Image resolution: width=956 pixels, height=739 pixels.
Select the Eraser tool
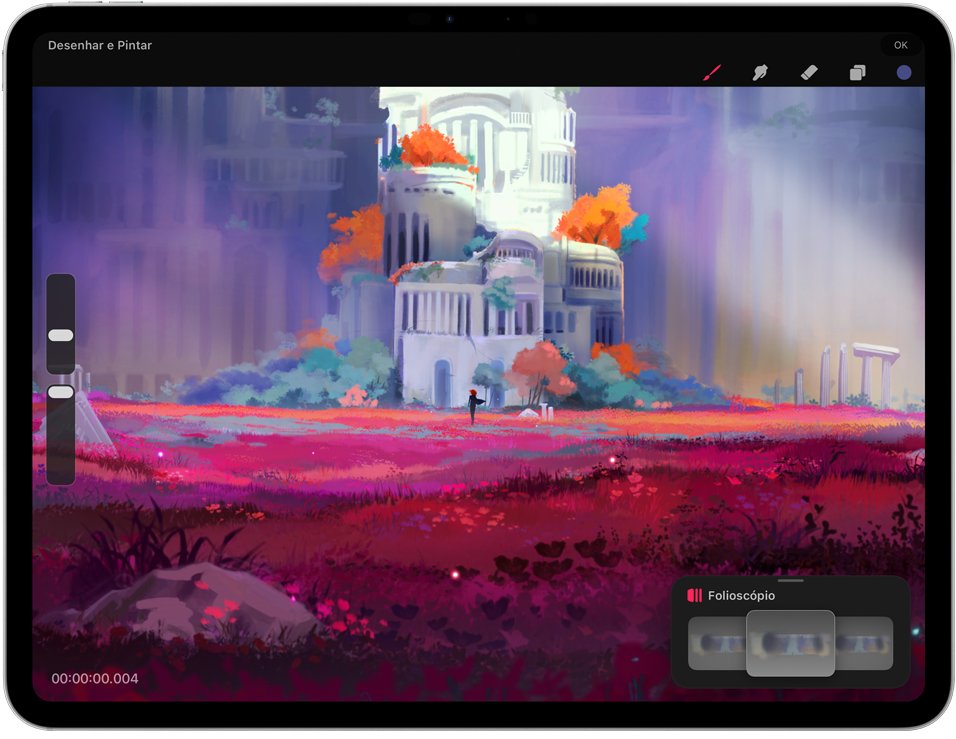point(809,73)
